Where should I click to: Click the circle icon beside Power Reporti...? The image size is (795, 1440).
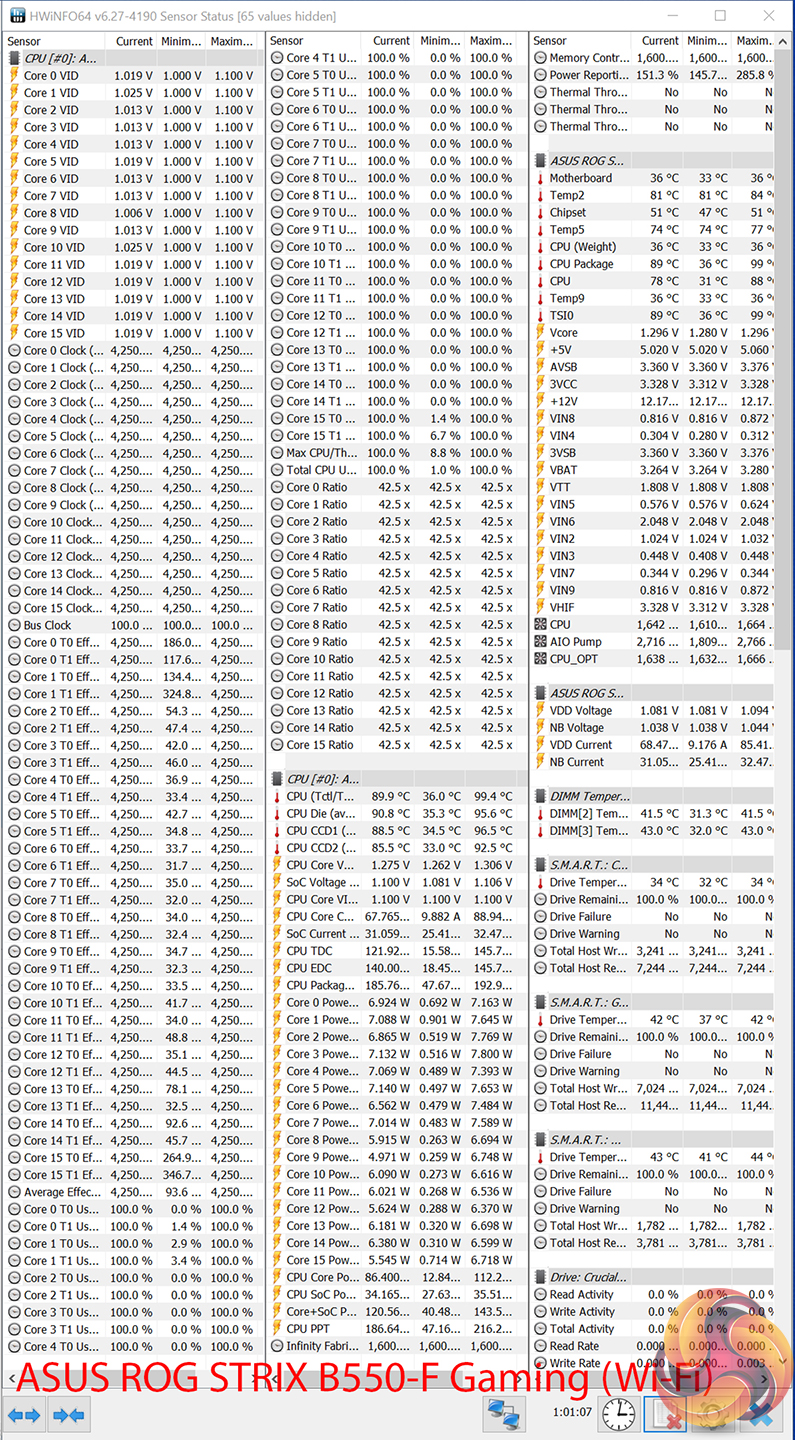[x=540, y=75]
